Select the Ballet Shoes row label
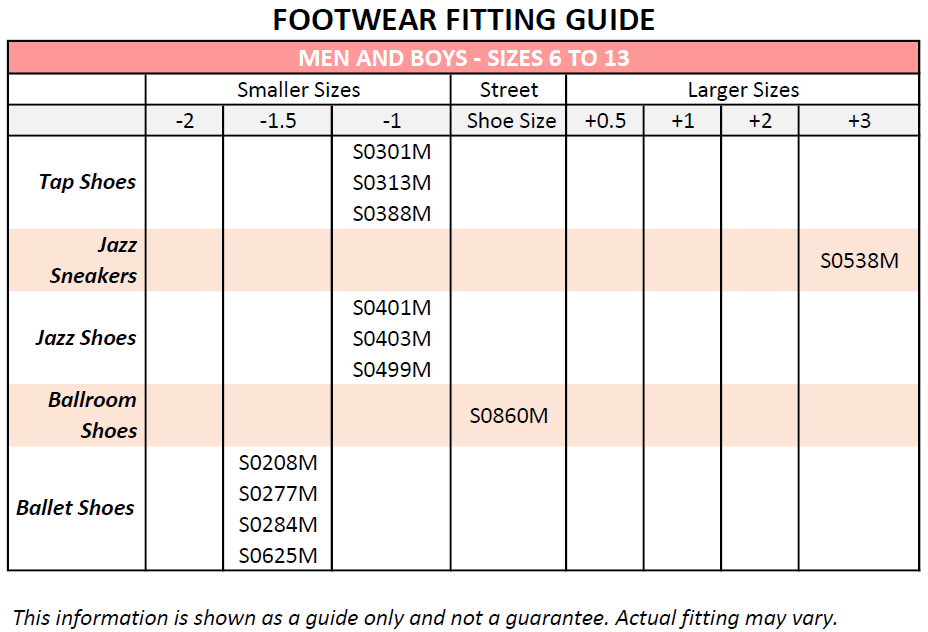Image resolution: width=928 pixels, height=632 pixels. point(75,508)
